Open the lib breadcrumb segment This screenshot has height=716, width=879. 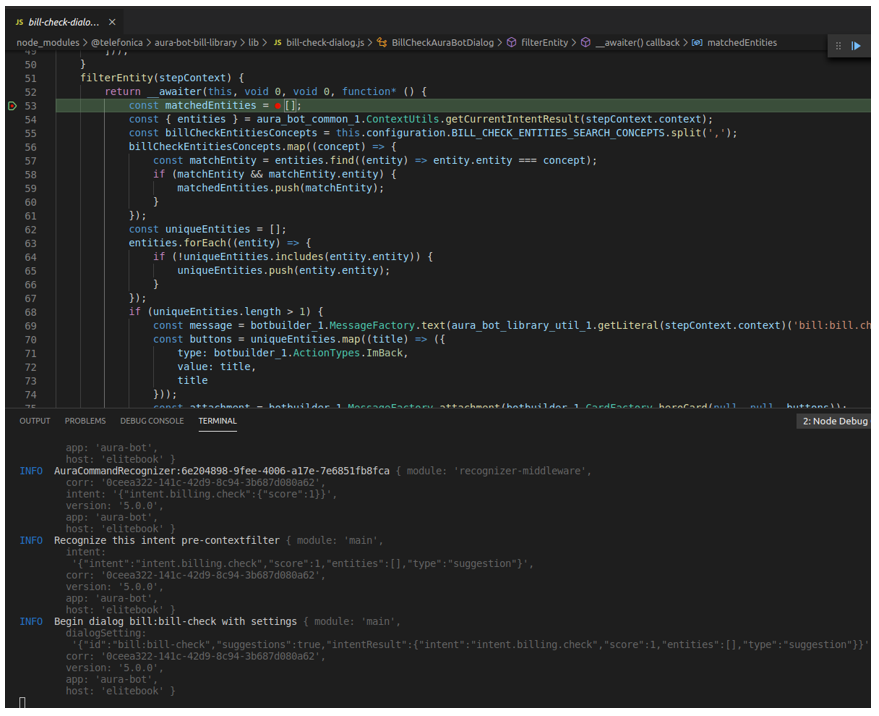pyautogui.click(x=253, y=43)
